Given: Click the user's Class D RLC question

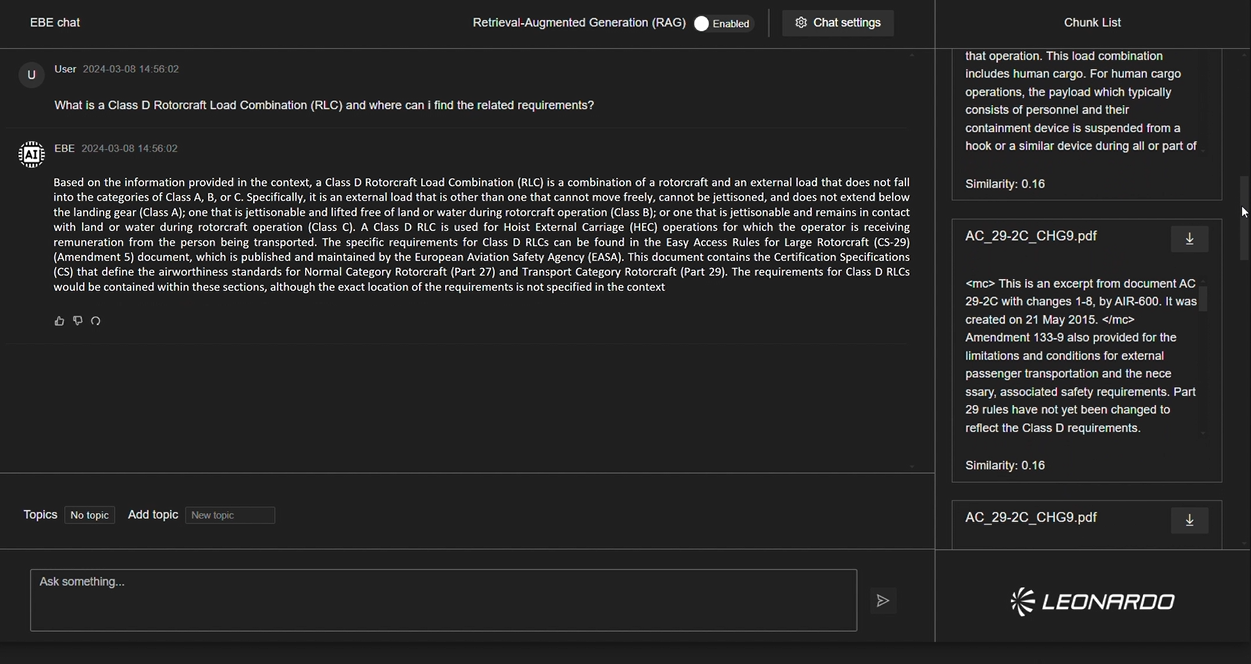Looking at the screenshot, I should coord(324,105).
